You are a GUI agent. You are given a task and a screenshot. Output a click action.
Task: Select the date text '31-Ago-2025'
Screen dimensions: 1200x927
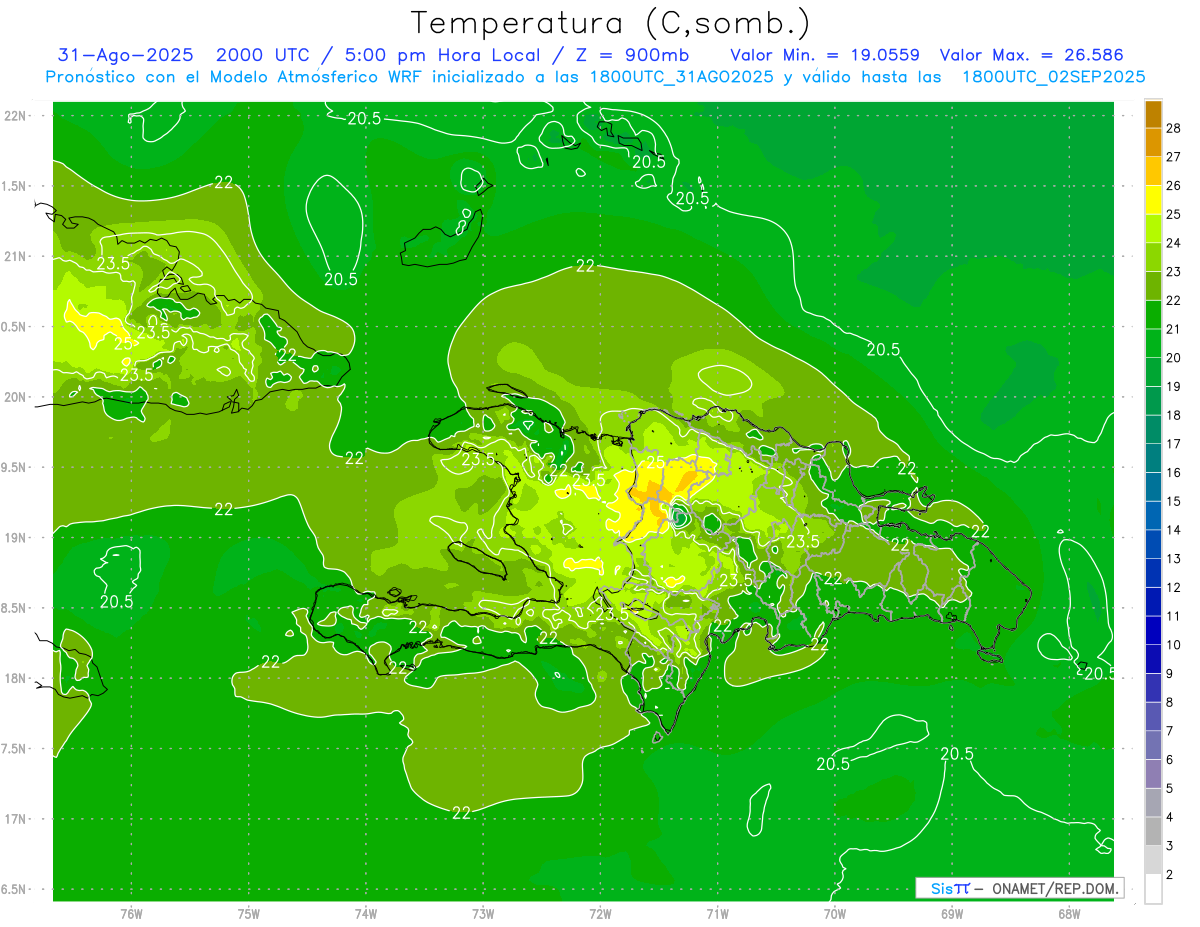[x=125, y=55]
